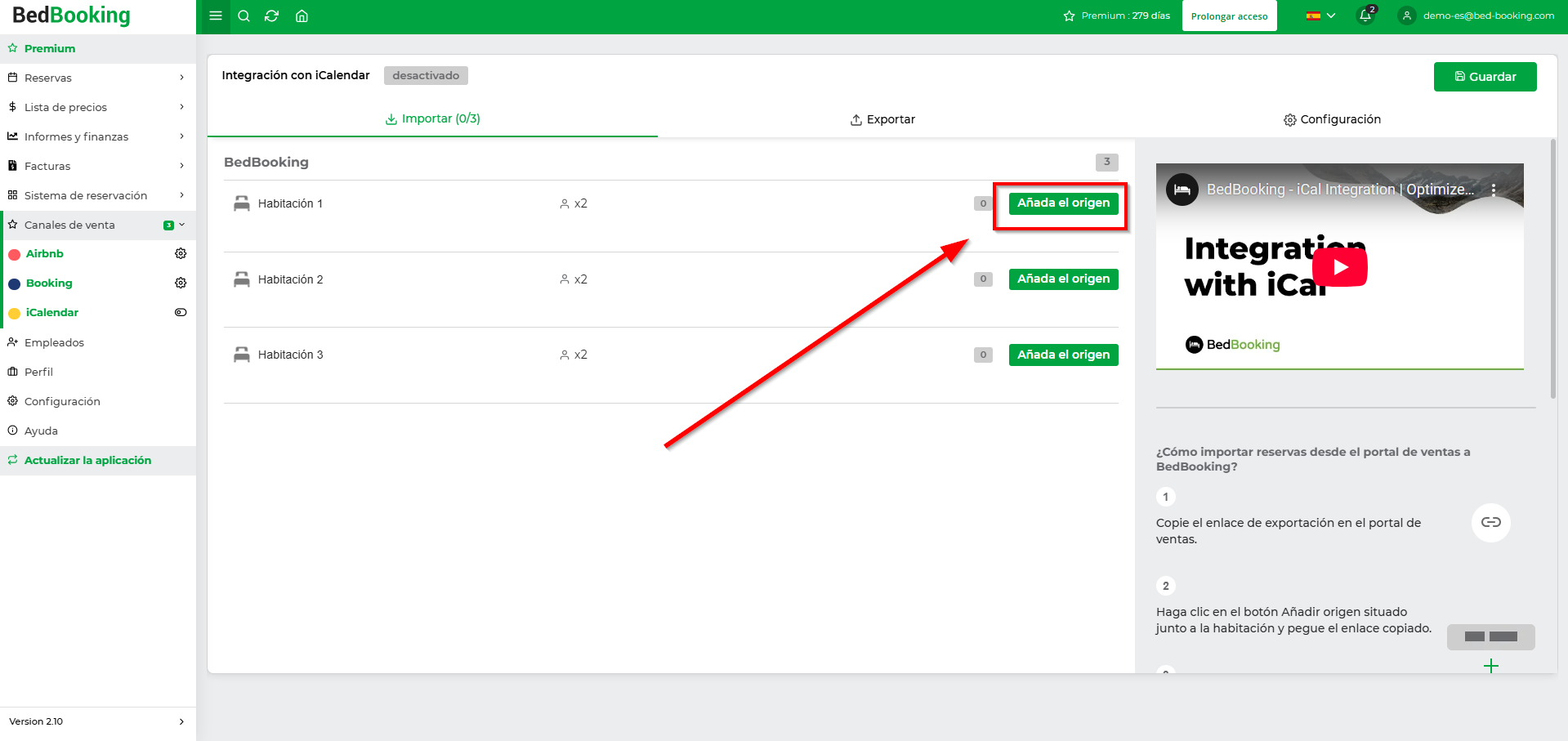The width and height of the screenshot is (1568, 741).
Task: Click the Habitación 2 room name
Action: coord(290,279)
